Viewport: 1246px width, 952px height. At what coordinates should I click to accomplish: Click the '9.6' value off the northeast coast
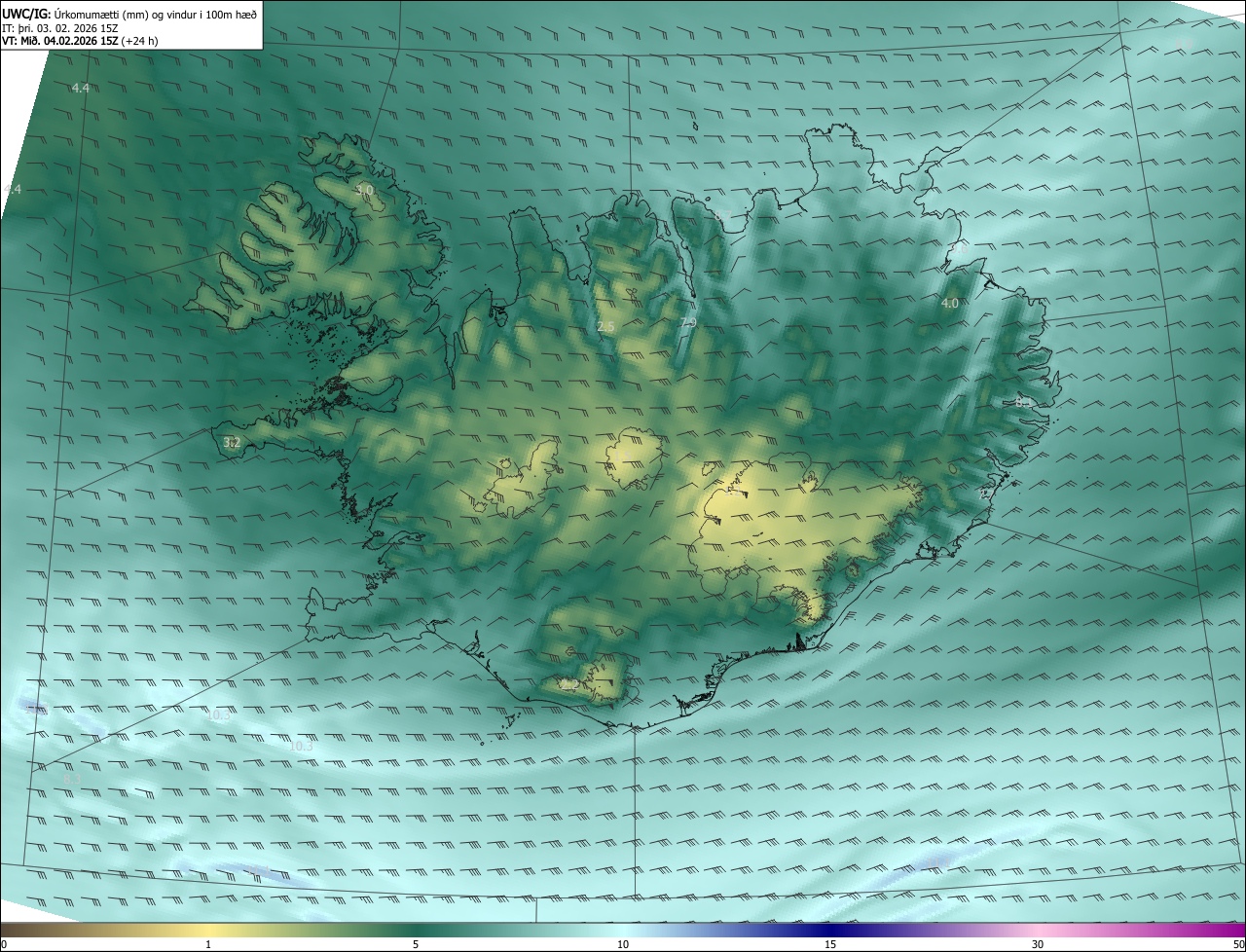click(x=958, y=248)
